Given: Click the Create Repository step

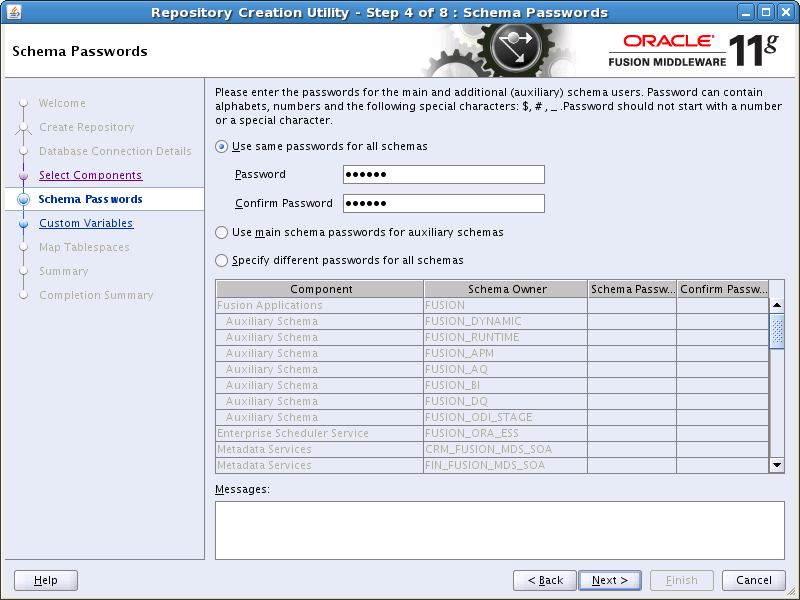Looking at the screenshot, I should pos(87,127).
